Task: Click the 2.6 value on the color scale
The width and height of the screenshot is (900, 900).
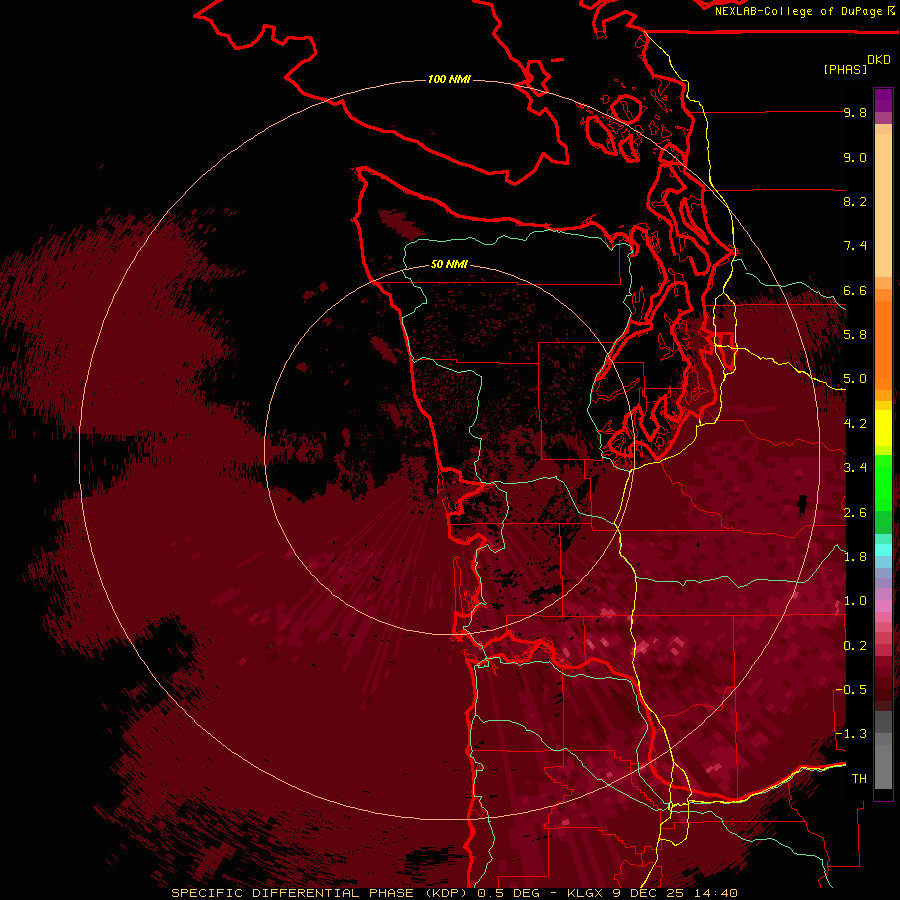Action: click(x=855, y=513)
